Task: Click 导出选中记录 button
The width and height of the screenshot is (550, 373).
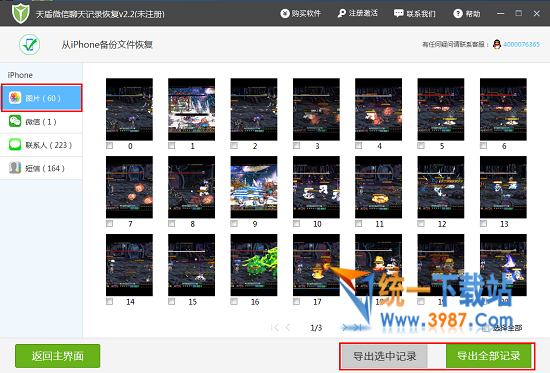Action: (385, 356)
